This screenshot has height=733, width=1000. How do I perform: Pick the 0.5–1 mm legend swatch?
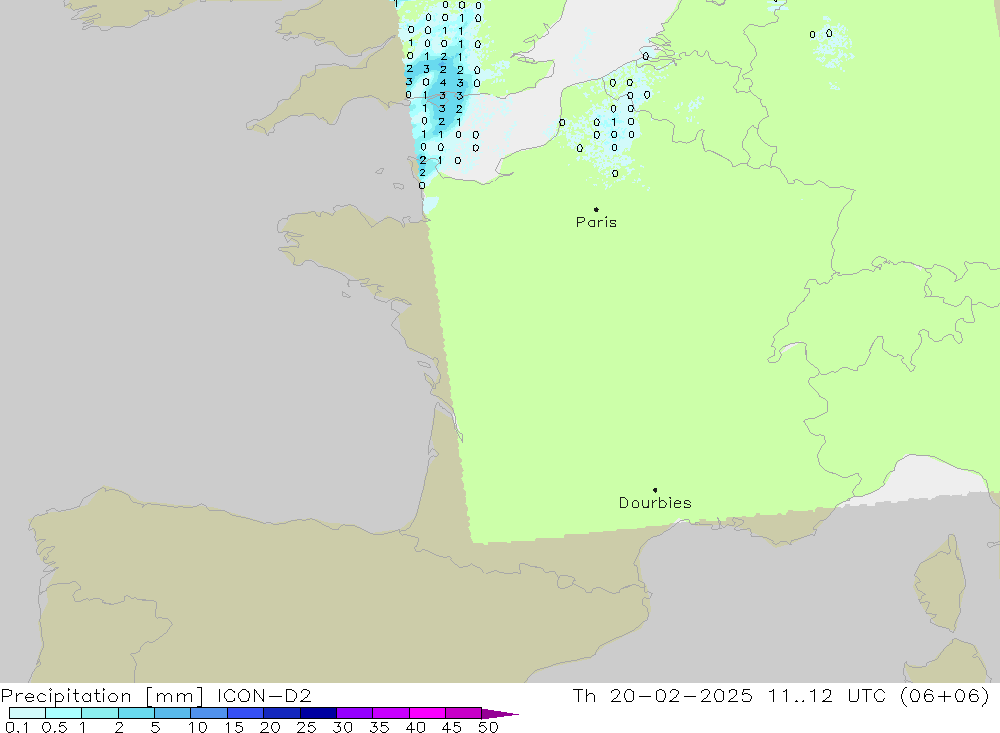click(x=64, y=713)
